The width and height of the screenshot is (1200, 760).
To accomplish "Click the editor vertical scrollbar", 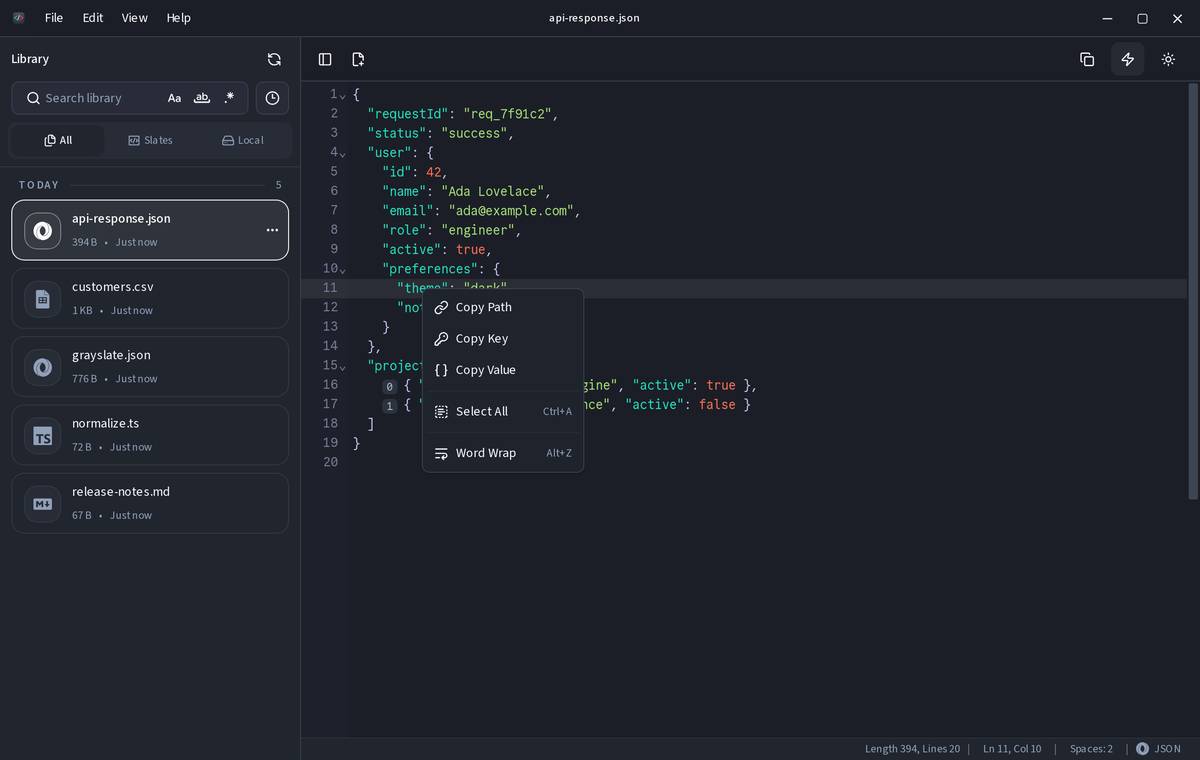I will pyautogui.click(x=1192, y=290).
